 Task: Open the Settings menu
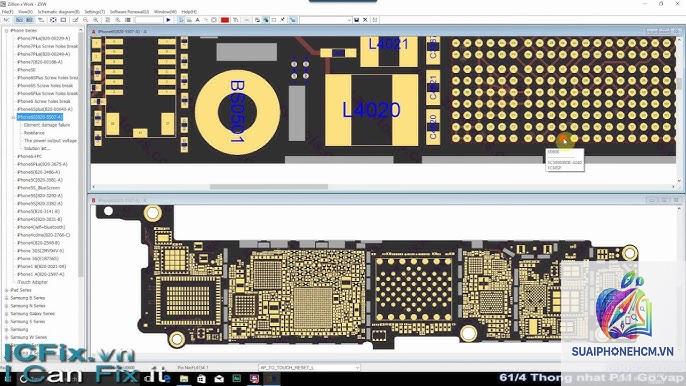pos(94,12)
